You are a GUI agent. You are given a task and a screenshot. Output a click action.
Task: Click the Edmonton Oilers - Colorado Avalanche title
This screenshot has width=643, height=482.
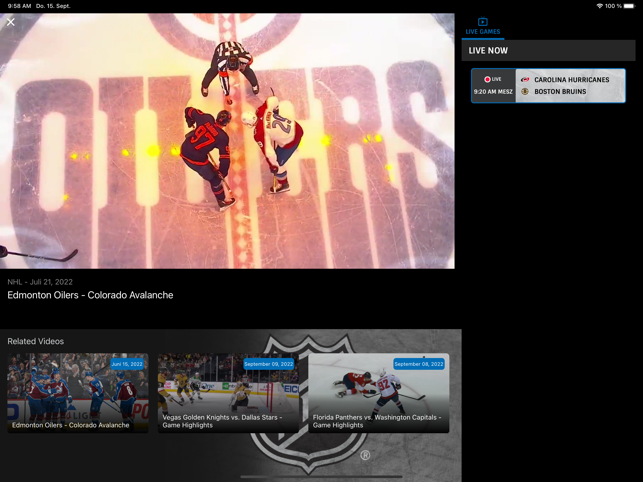click(x=90, y=295)
